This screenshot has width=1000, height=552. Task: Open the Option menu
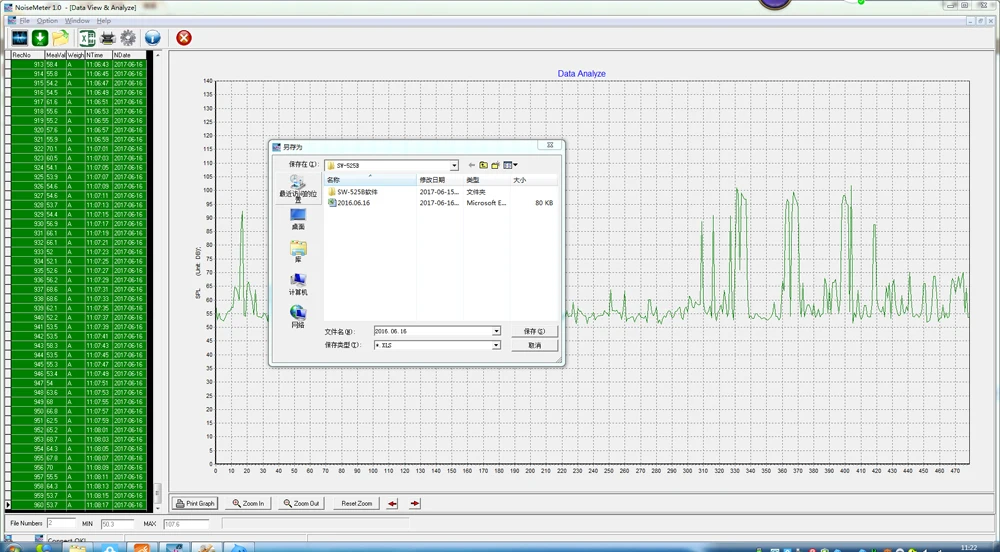click(x=47, y=21)
